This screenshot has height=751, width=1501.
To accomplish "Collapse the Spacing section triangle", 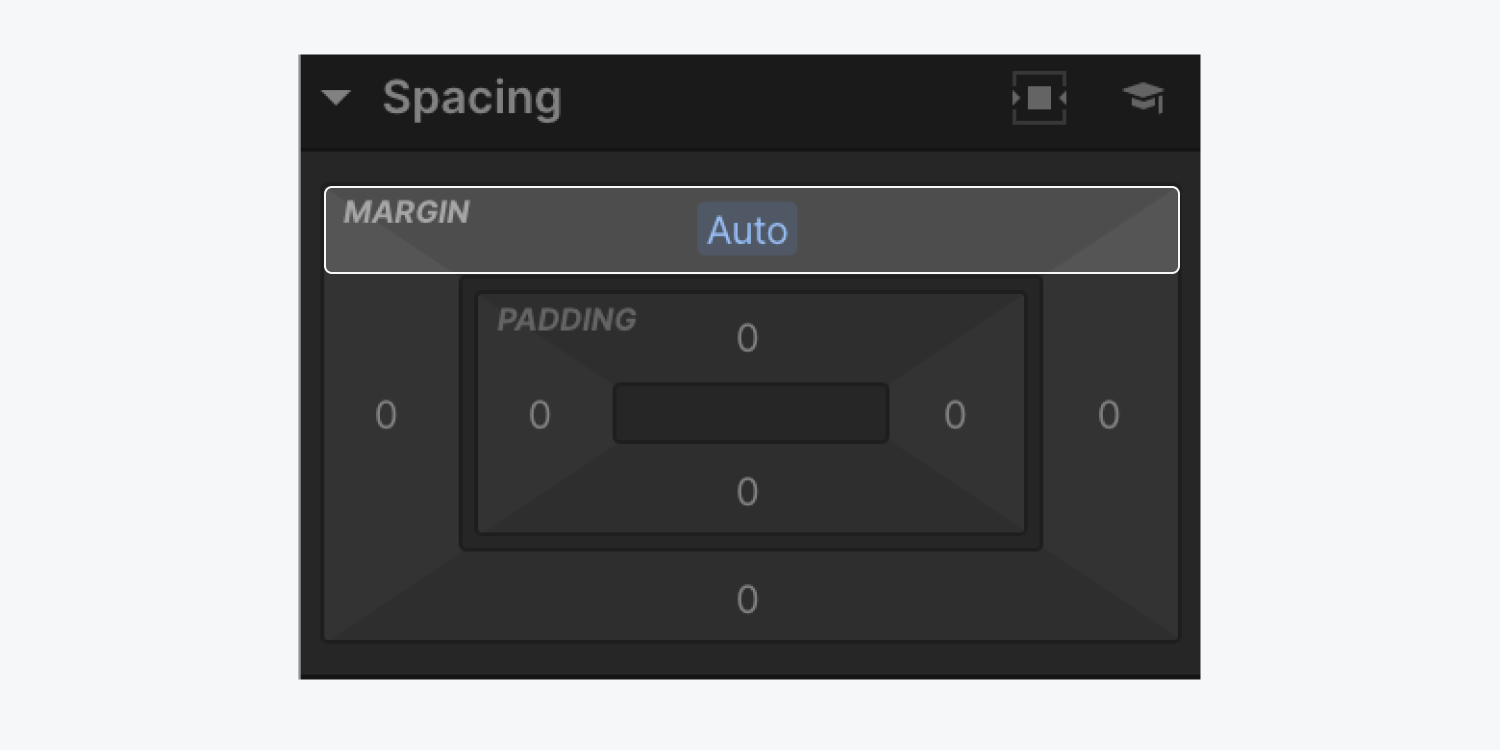I will [336, 98].
